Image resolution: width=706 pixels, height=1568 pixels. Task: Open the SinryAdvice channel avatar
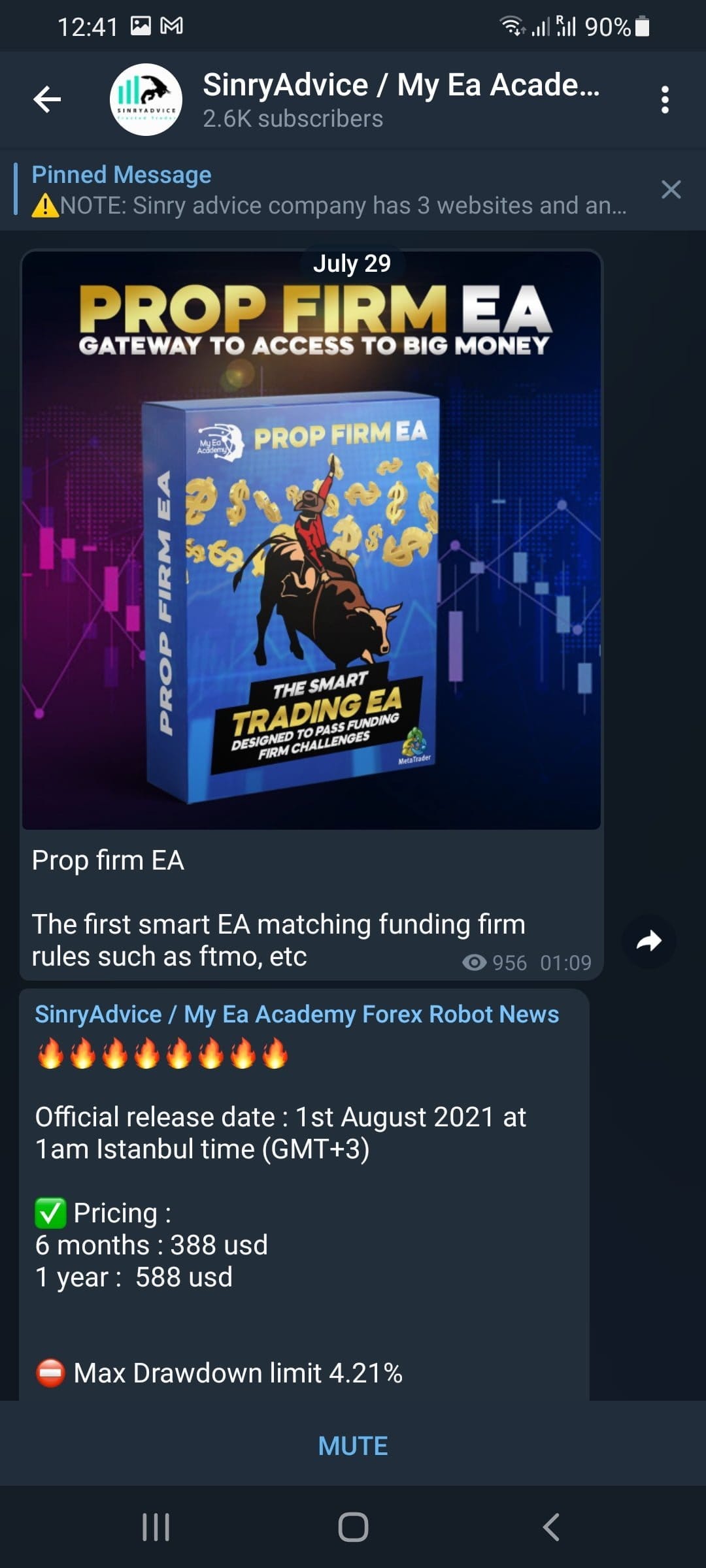point(146,99)
